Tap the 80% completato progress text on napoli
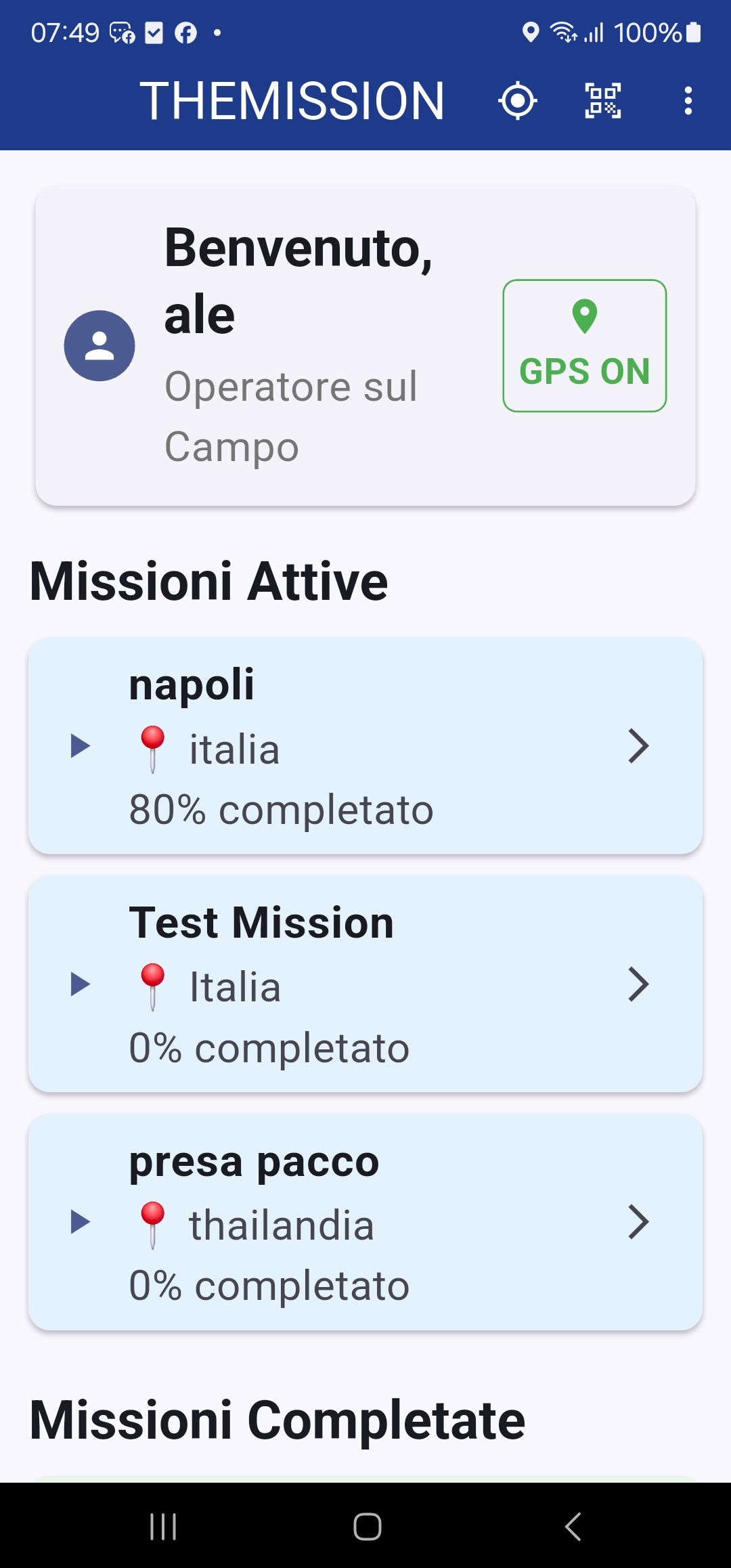 [x=281, y=808]
